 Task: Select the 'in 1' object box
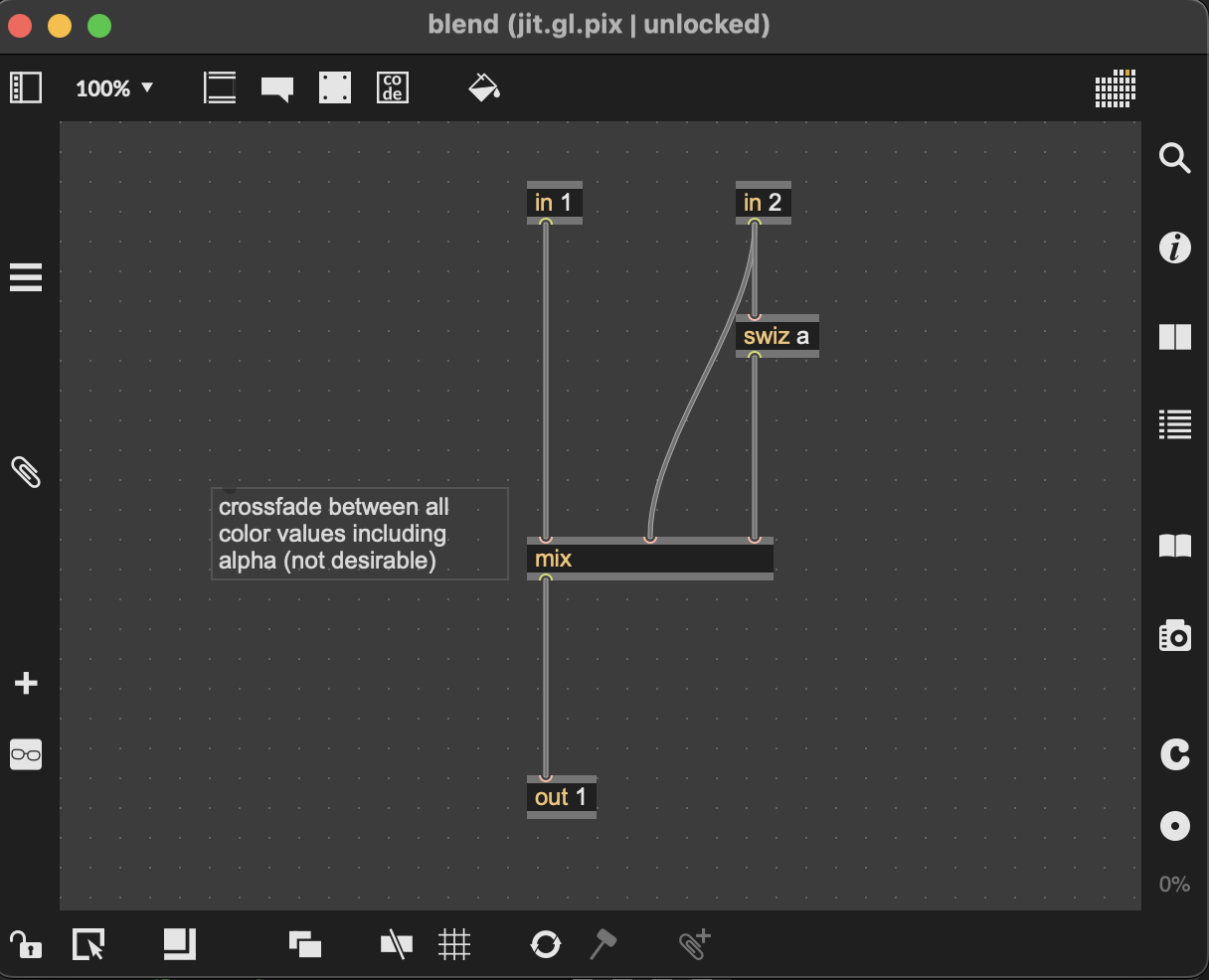[555, 203]
